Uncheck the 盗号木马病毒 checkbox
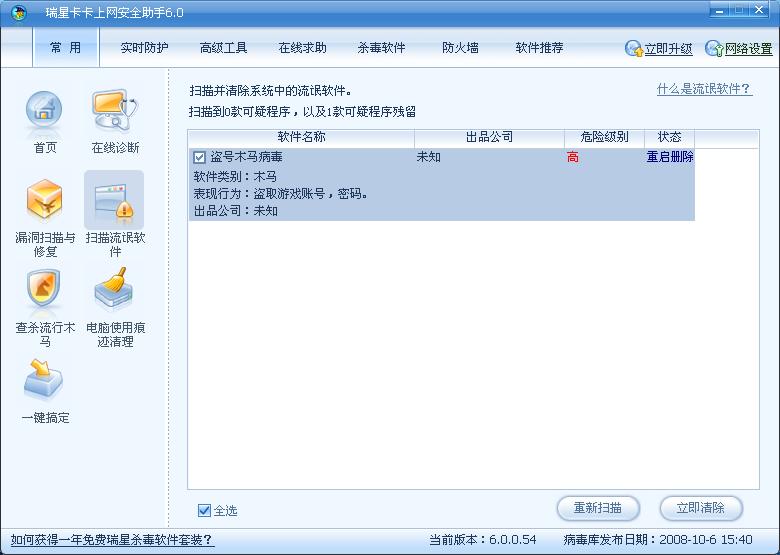Screen dimensions: 780x555 click(x=199, y=158)
